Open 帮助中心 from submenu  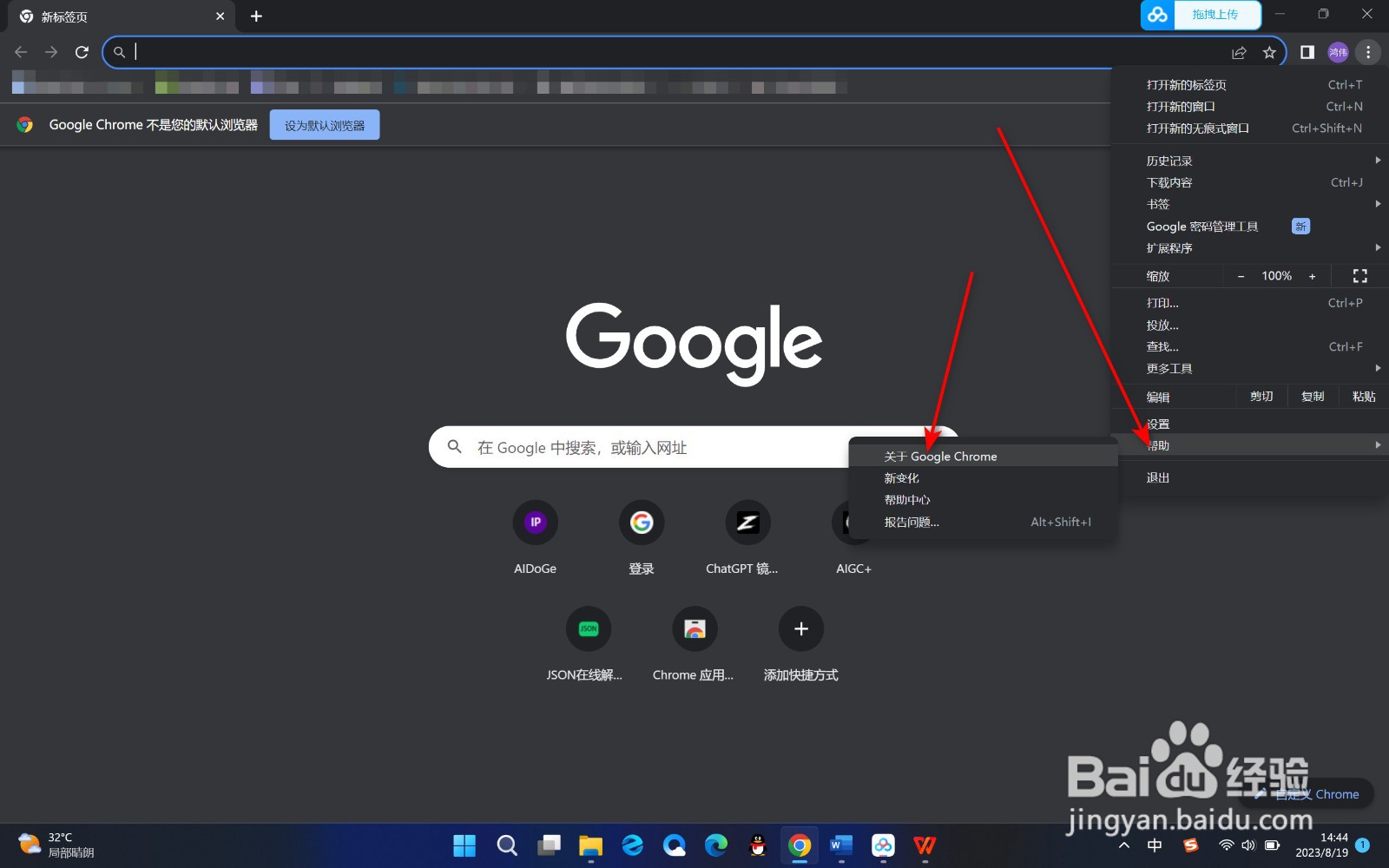click(983, 500)
